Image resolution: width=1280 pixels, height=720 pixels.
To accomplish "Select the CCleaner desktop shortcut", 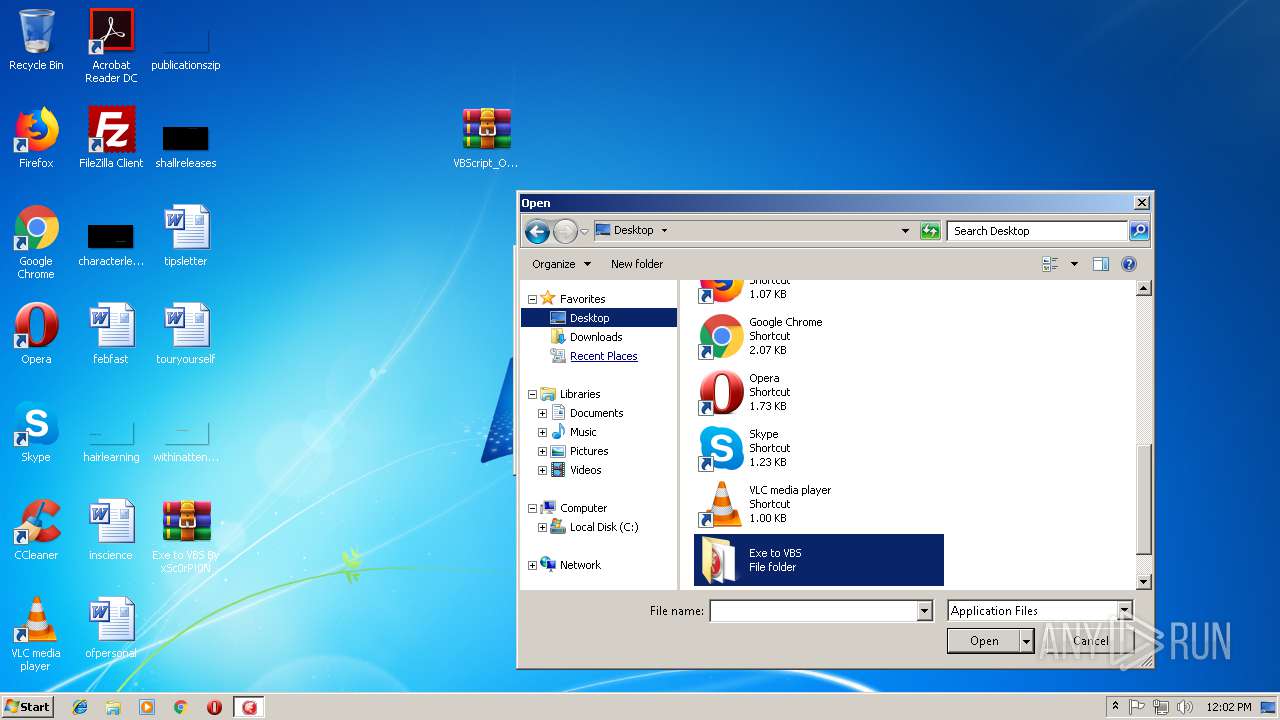I will (x=36, y=530).
